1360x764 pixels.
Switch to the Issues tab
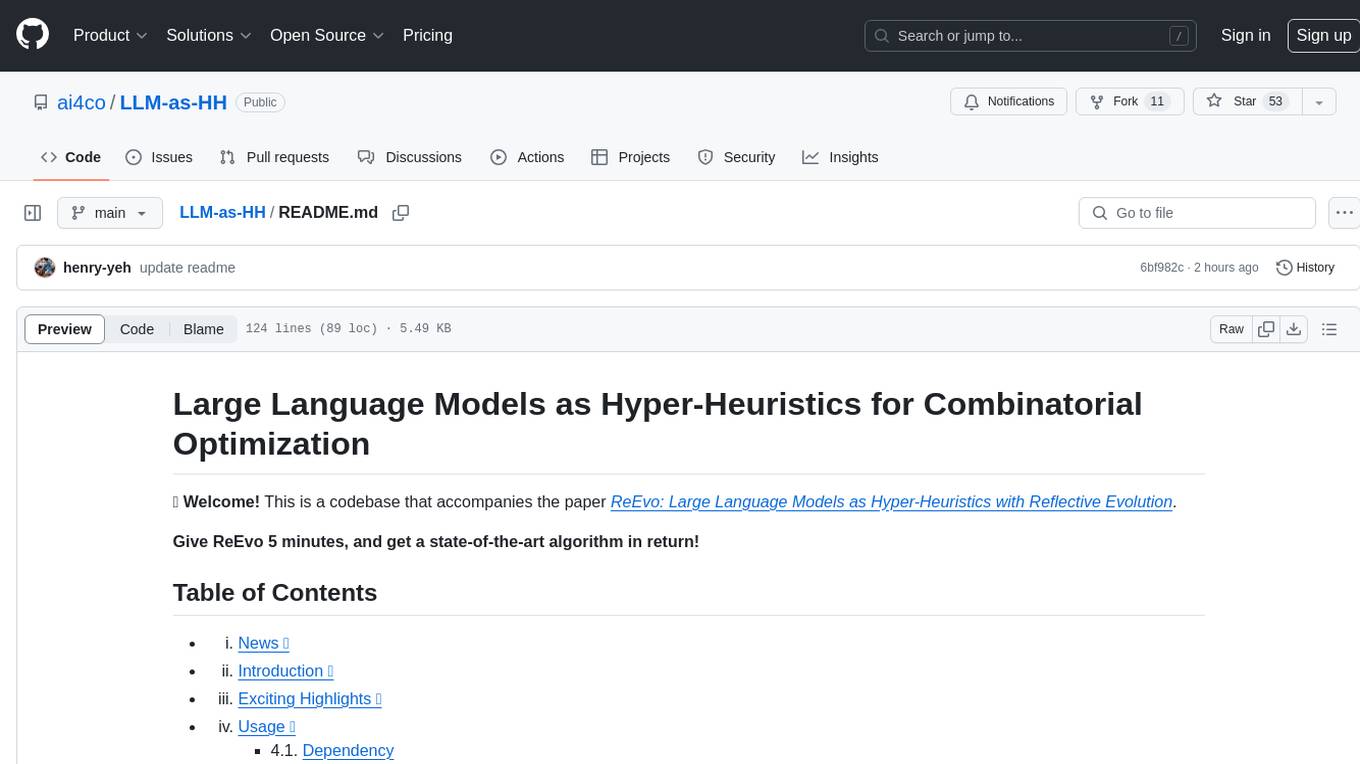159,157
